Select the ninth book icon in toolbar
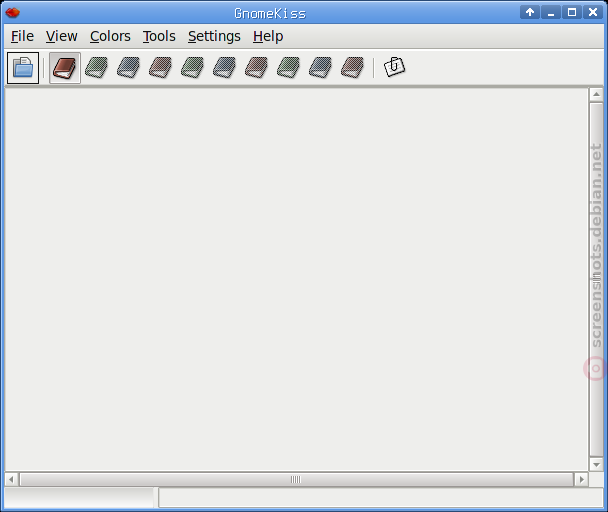This screenshot has width=608, height=512. tap(320, 67)
